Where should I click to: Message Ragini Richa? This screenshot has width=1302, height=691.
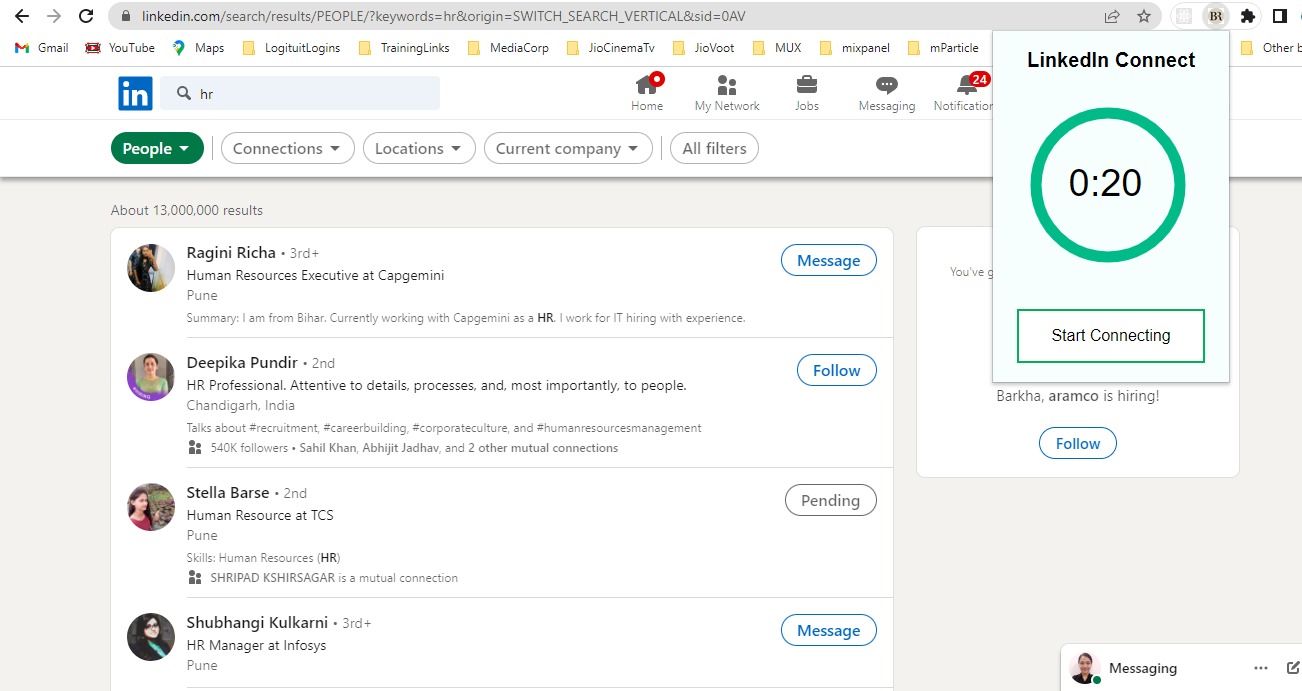[x=828, y=260]
